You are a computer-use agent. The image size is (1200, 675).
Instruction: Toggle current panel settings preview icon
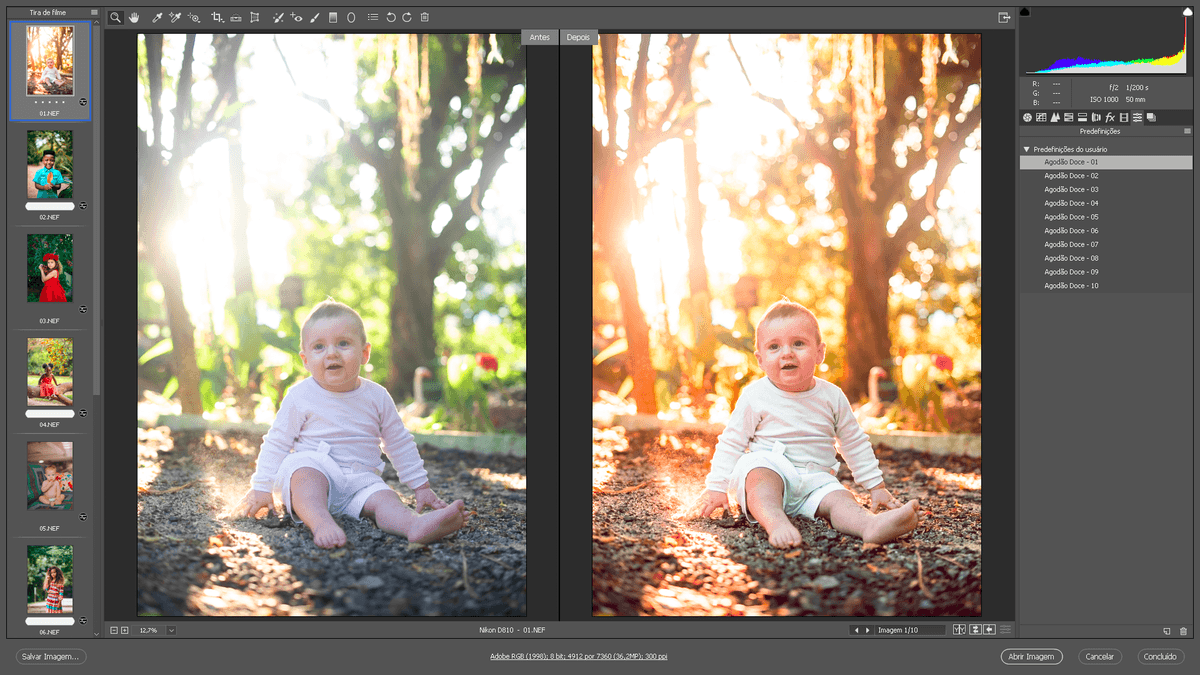point(1006,630)
